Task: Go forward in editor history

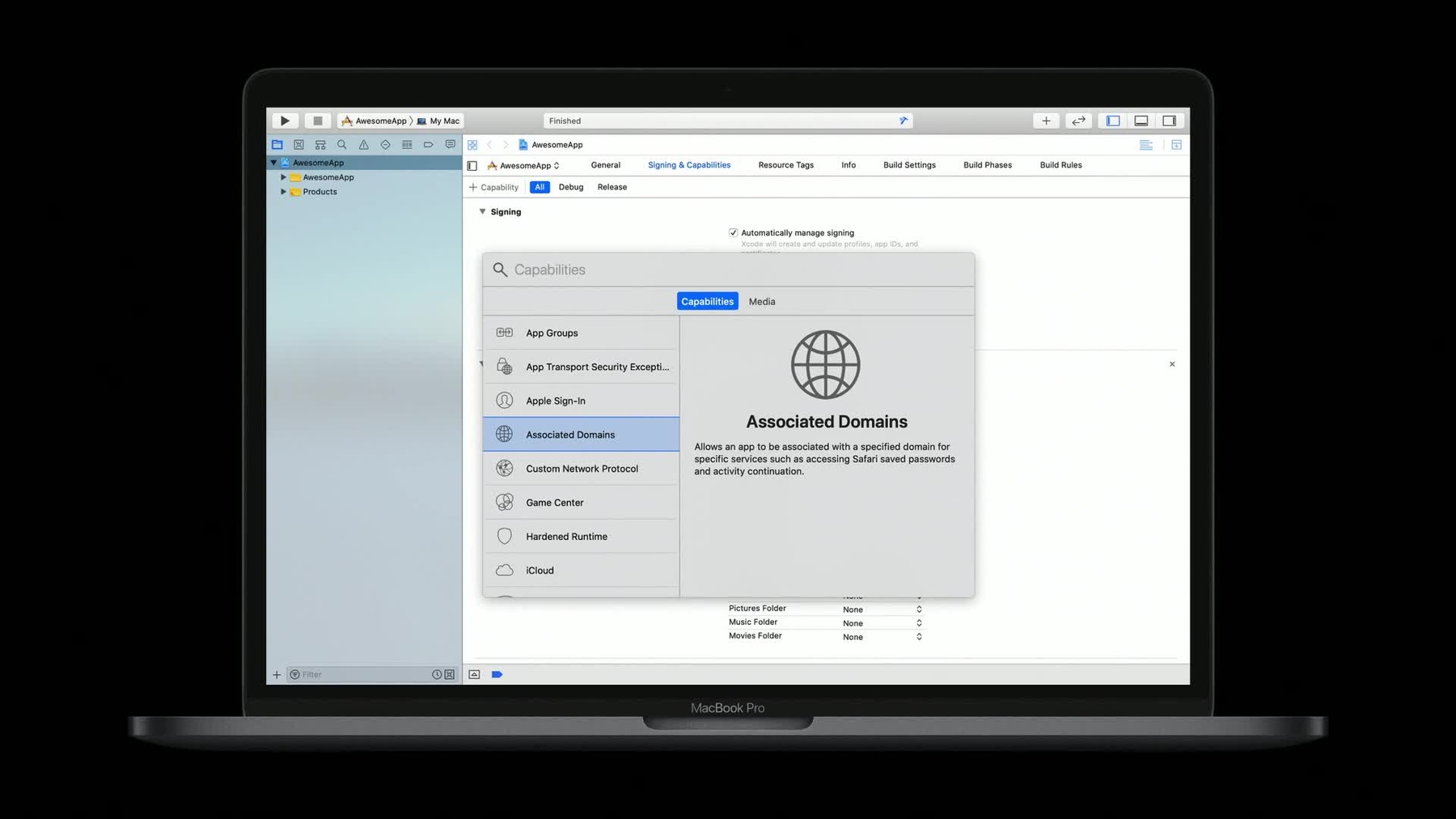Action: pos(506,145)
